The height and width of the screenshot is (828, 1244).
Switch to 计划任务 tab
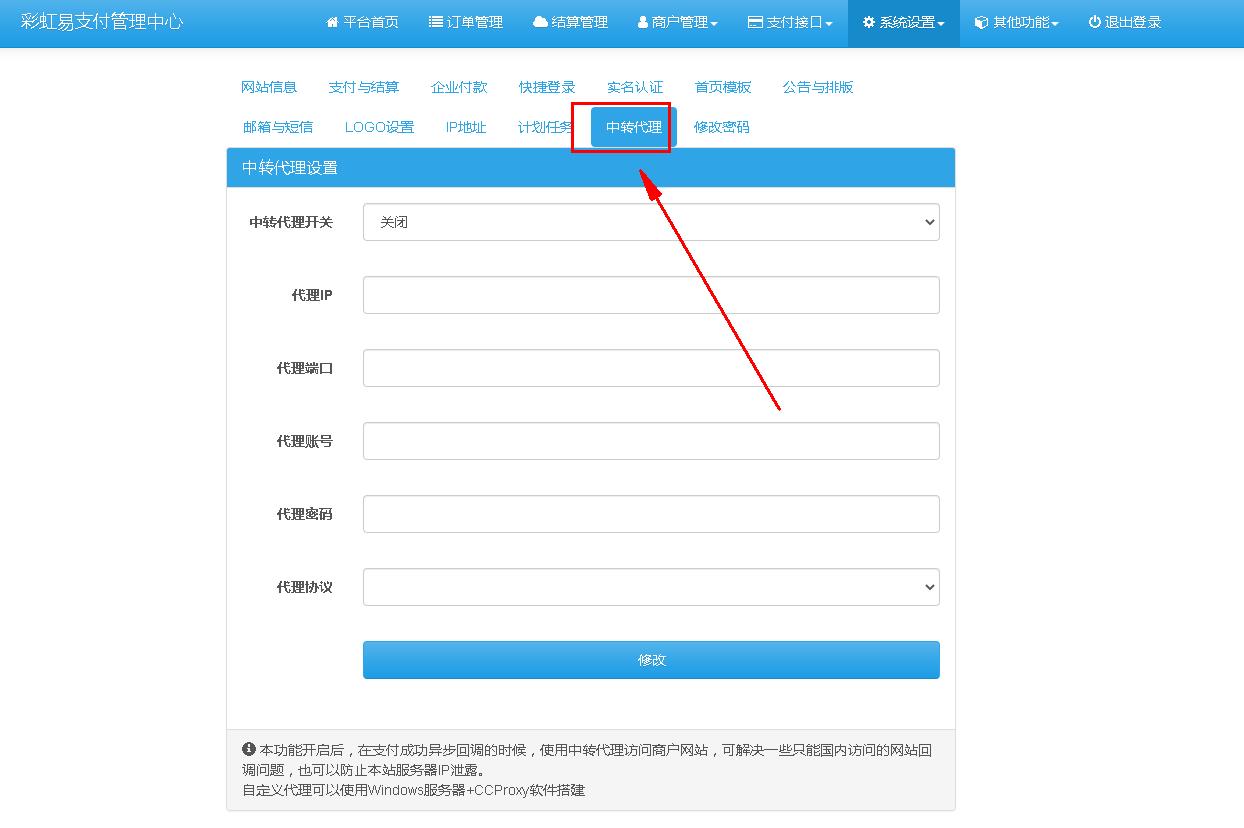(545, 127)
